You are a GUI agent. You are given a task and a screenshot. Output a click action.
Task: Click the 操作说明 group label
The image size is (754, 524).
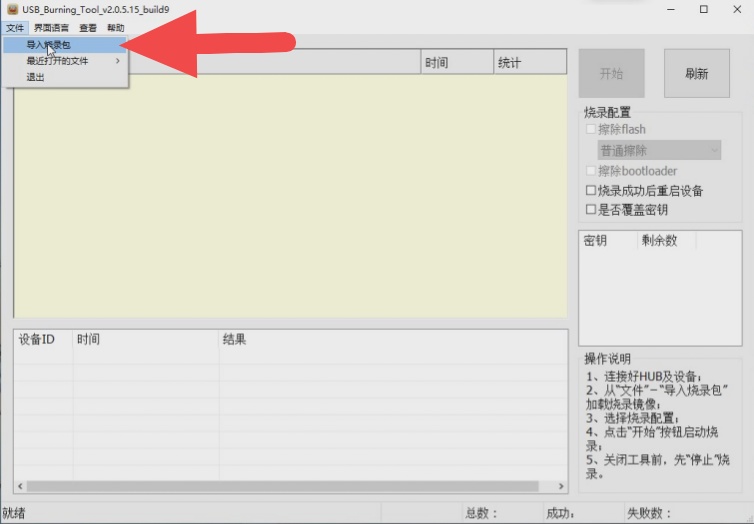(x=607, y=359)
